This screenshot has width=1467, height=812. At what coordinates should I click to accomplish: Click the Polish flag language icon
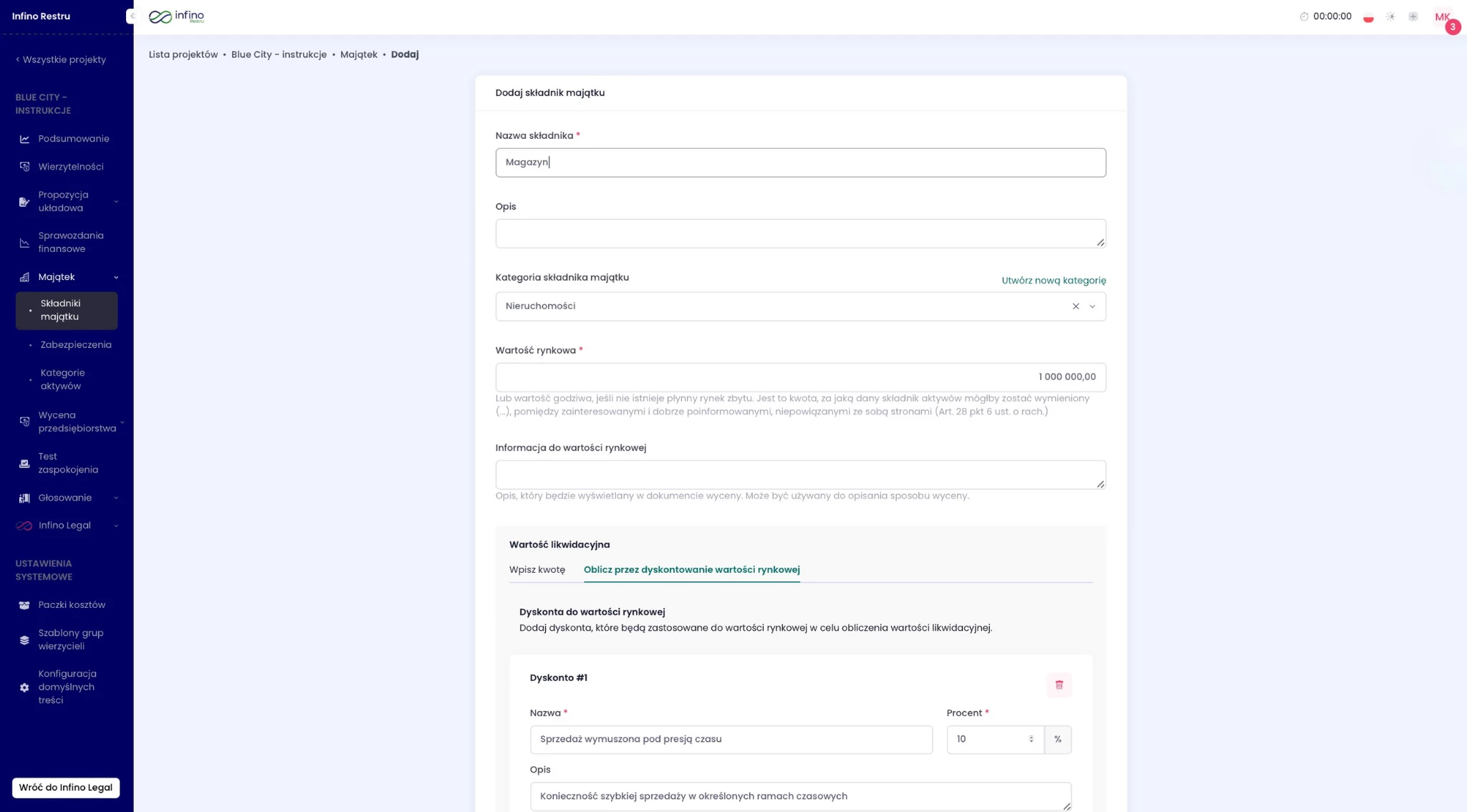pos(1368,16)
